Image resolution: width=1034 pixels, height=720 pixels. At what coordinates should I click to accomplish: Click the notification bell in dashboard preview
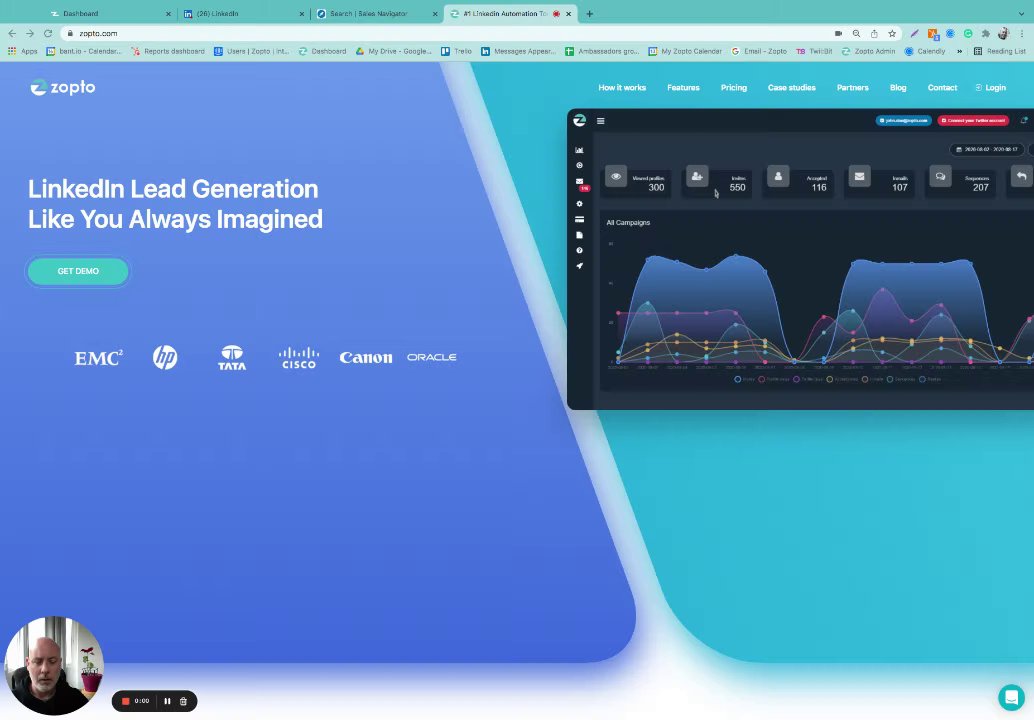tap(1024, 120)
